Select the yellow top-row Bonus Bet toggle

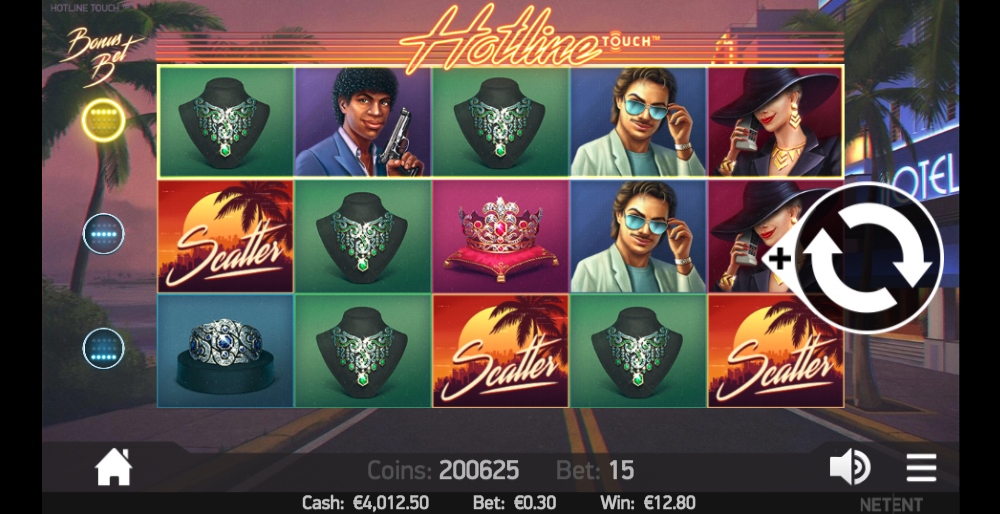[103, 120]
